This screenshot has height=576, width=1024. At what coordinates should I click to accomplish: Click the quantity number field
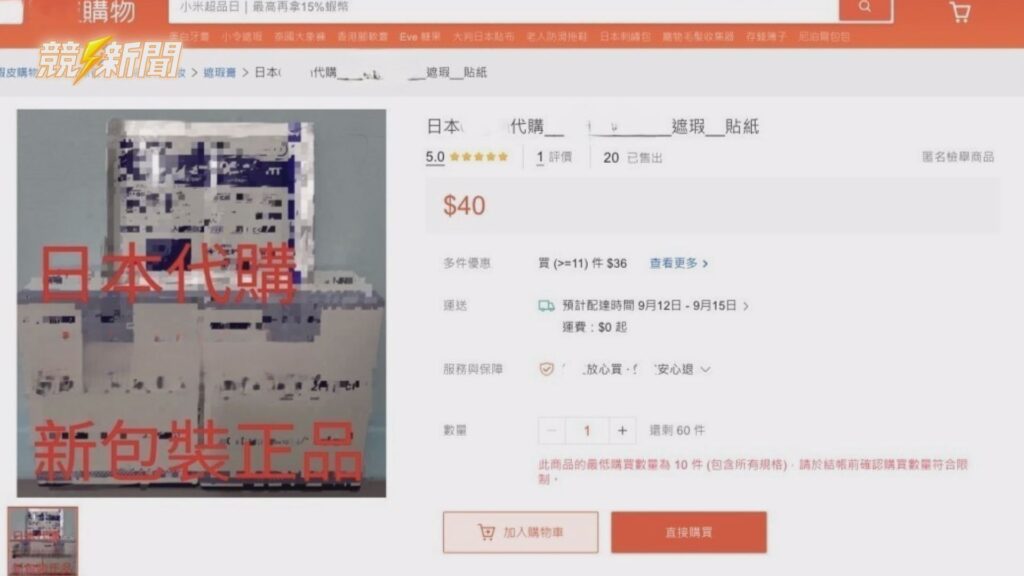pos(587,430)
